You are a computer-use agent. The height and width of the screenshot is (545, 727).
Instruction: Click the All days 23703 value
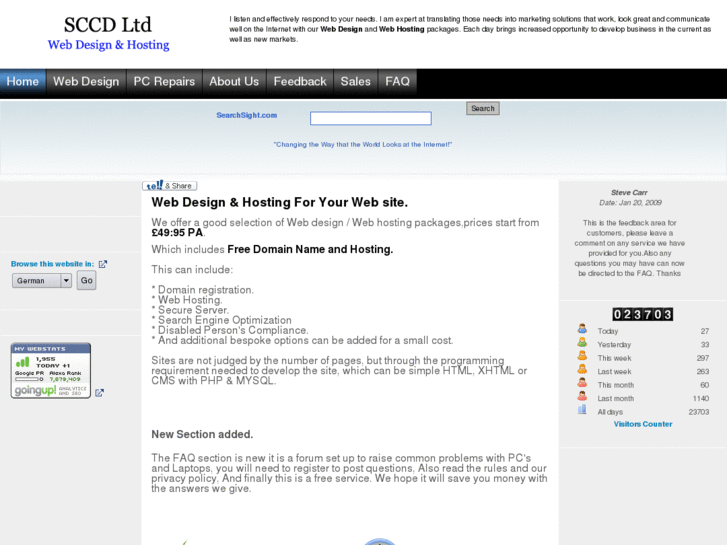point(699,412)
